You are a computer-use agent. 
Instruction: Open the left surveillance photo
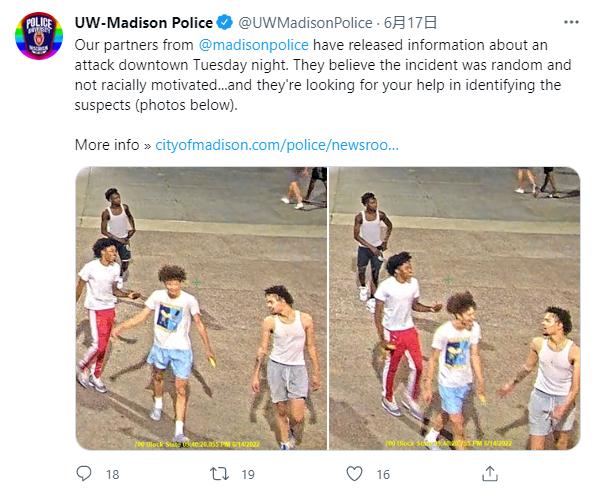point(201,308)
